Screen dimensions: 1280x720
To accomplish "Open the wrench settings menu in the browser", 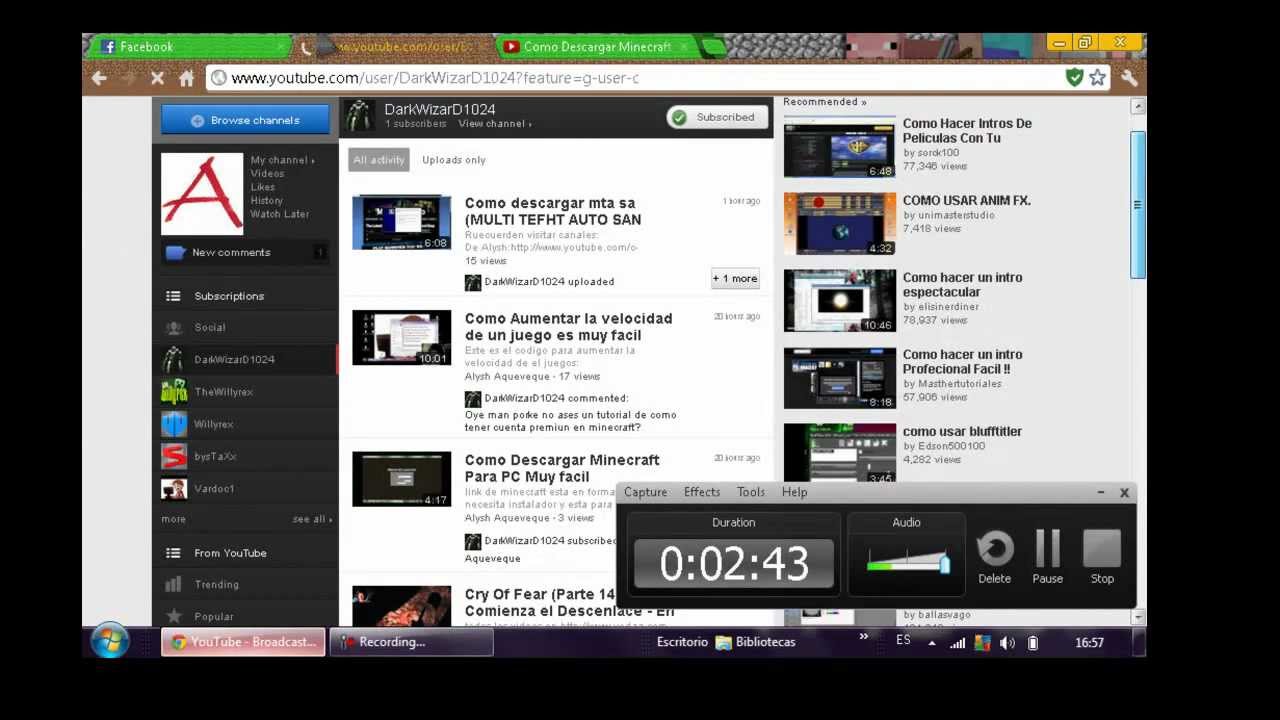I will pyautogui.click(x=1129, y=78).
